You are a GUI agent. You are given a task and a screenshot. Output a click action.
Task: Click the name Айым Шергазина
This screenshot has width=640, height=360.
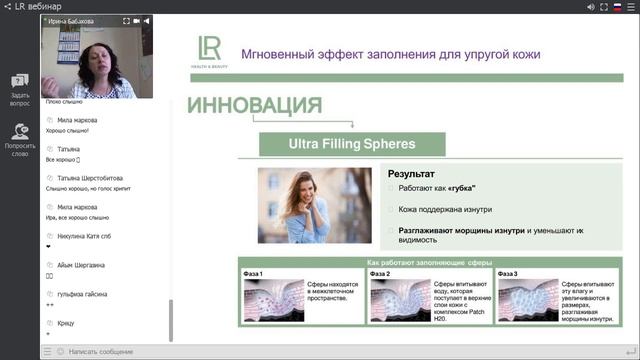81,265
